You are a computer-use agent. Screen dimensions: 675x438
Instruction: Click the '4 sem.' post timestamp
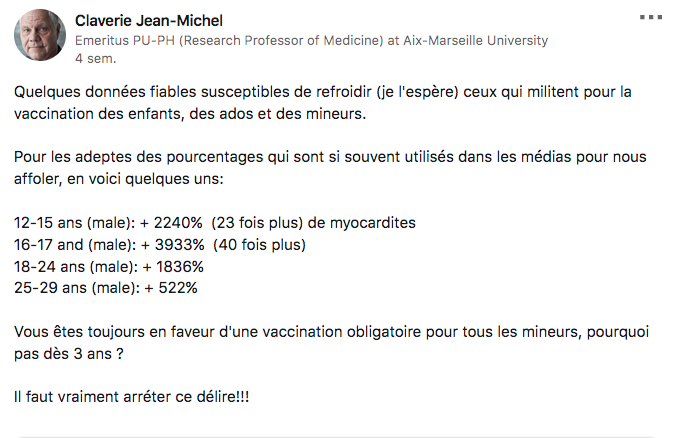point(96,59)
